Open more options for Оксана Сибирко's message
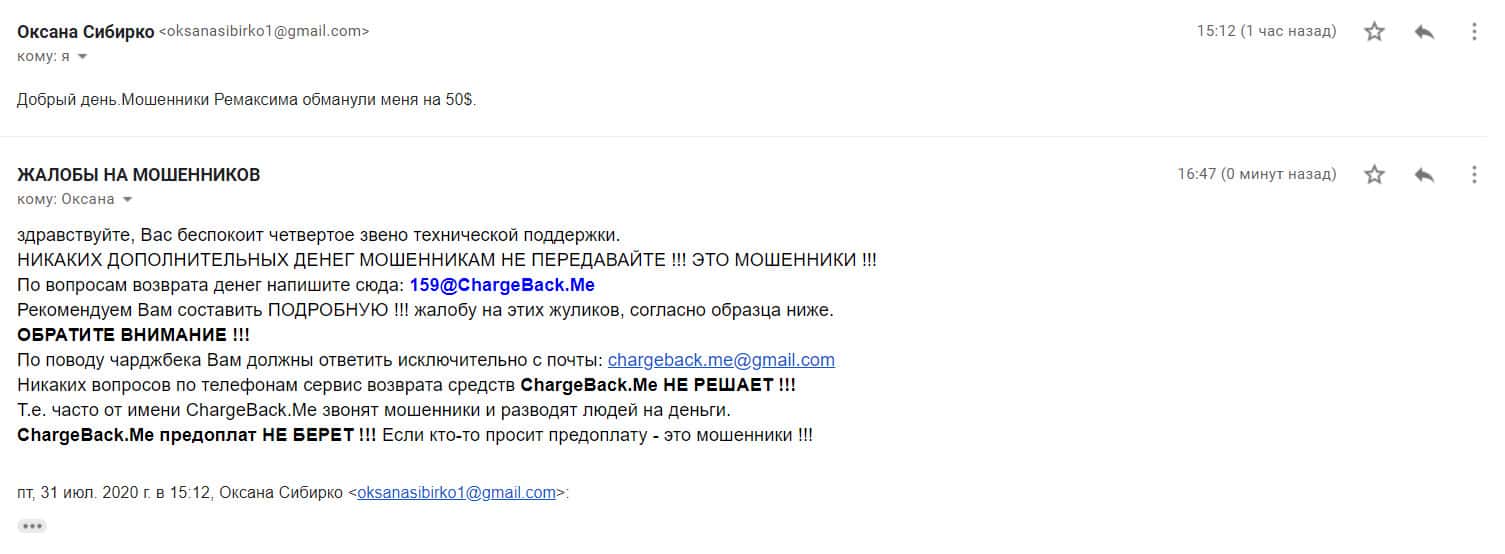Viewport: 1505px width, 554px height. [x=1474, y=31]
